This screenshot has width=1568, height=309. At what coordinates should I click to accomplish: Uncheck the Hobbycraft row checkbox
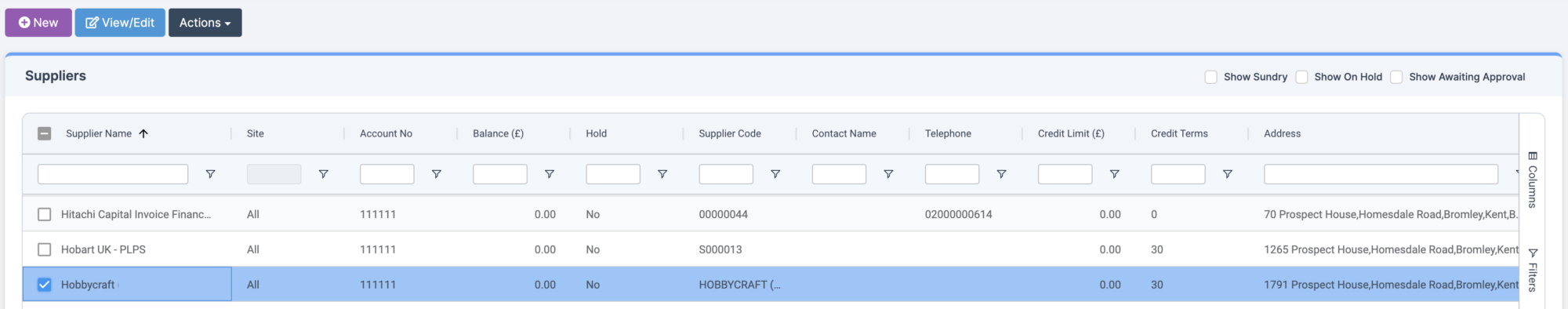45,285
